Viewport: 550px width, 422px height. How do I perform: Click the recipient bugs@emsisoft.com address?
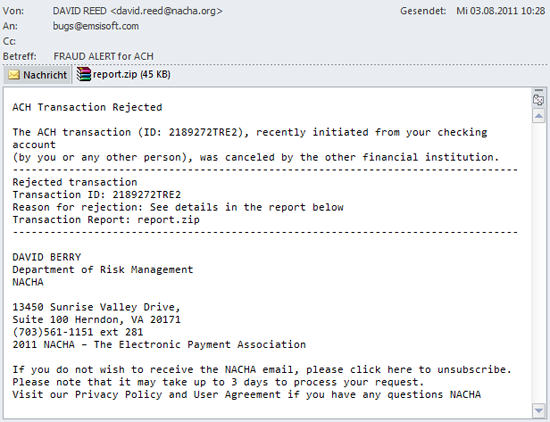tap(96, 26)
